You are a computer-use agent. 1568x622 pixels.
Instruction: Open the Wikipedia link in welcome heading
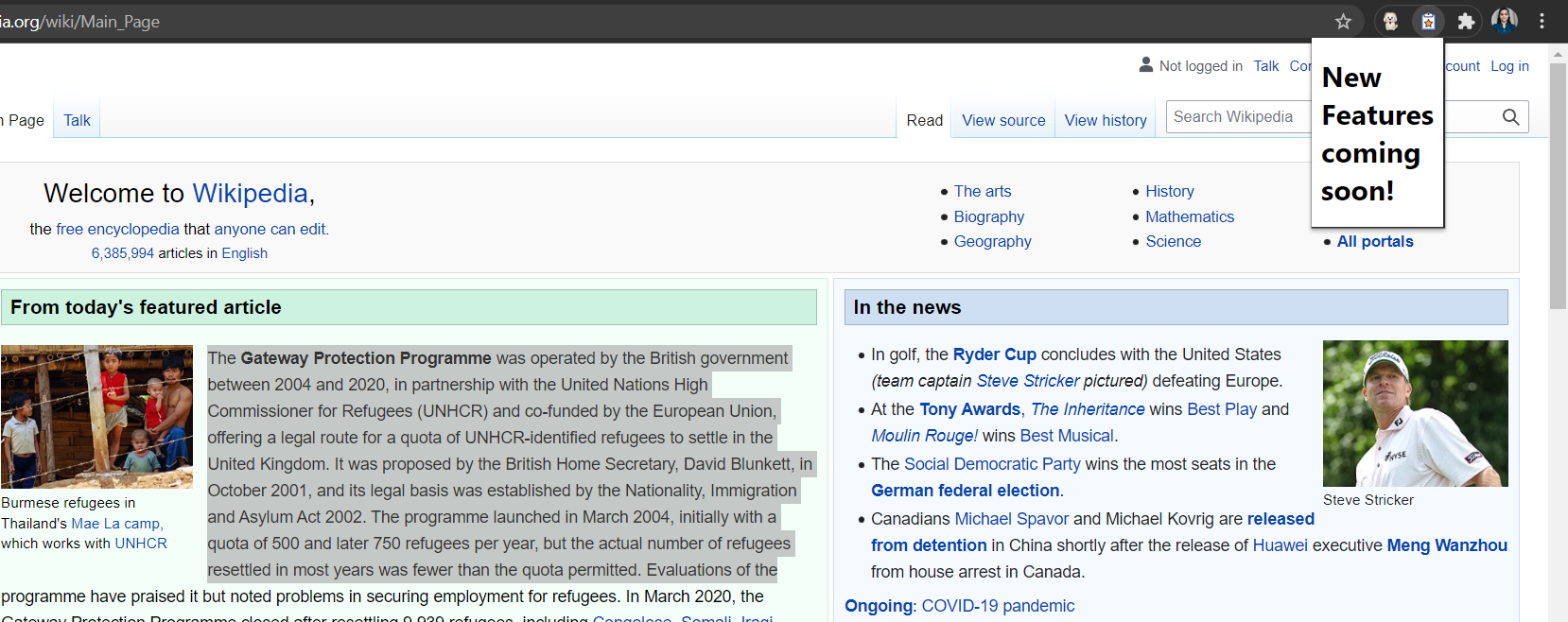tap(250, 193)
